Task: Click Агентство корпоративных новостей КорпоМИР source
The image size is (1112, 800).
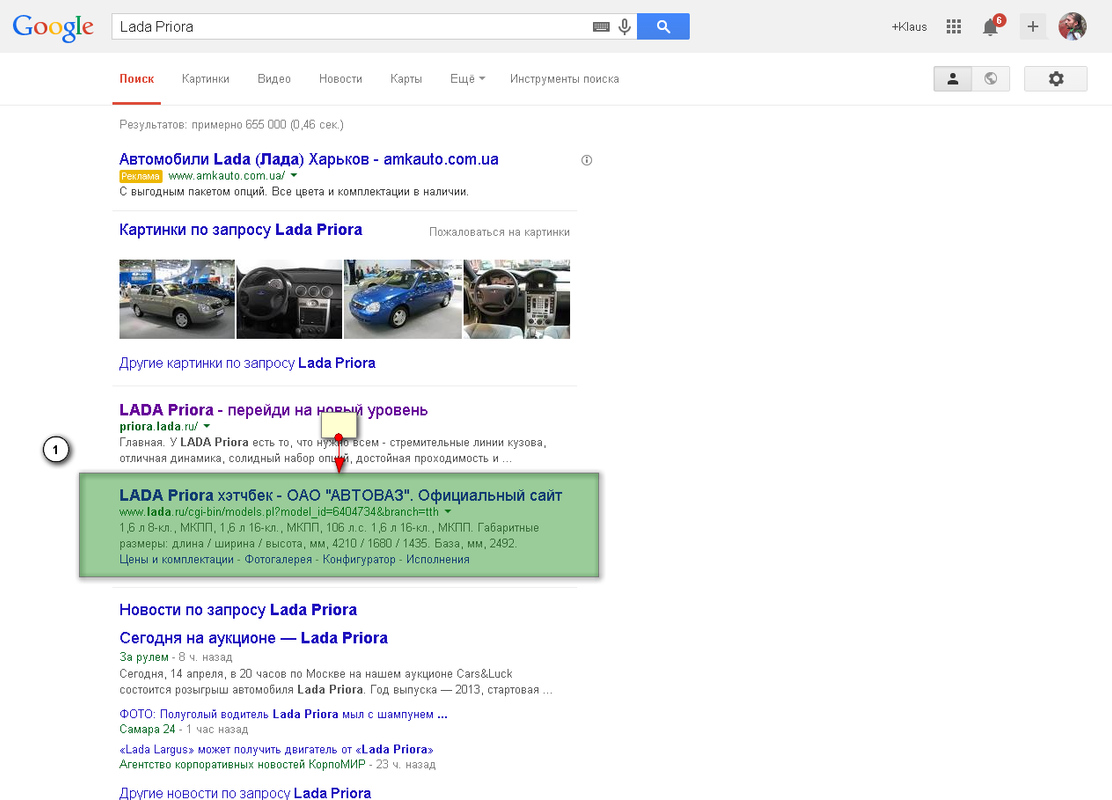Action: click(x=243, y=765)
